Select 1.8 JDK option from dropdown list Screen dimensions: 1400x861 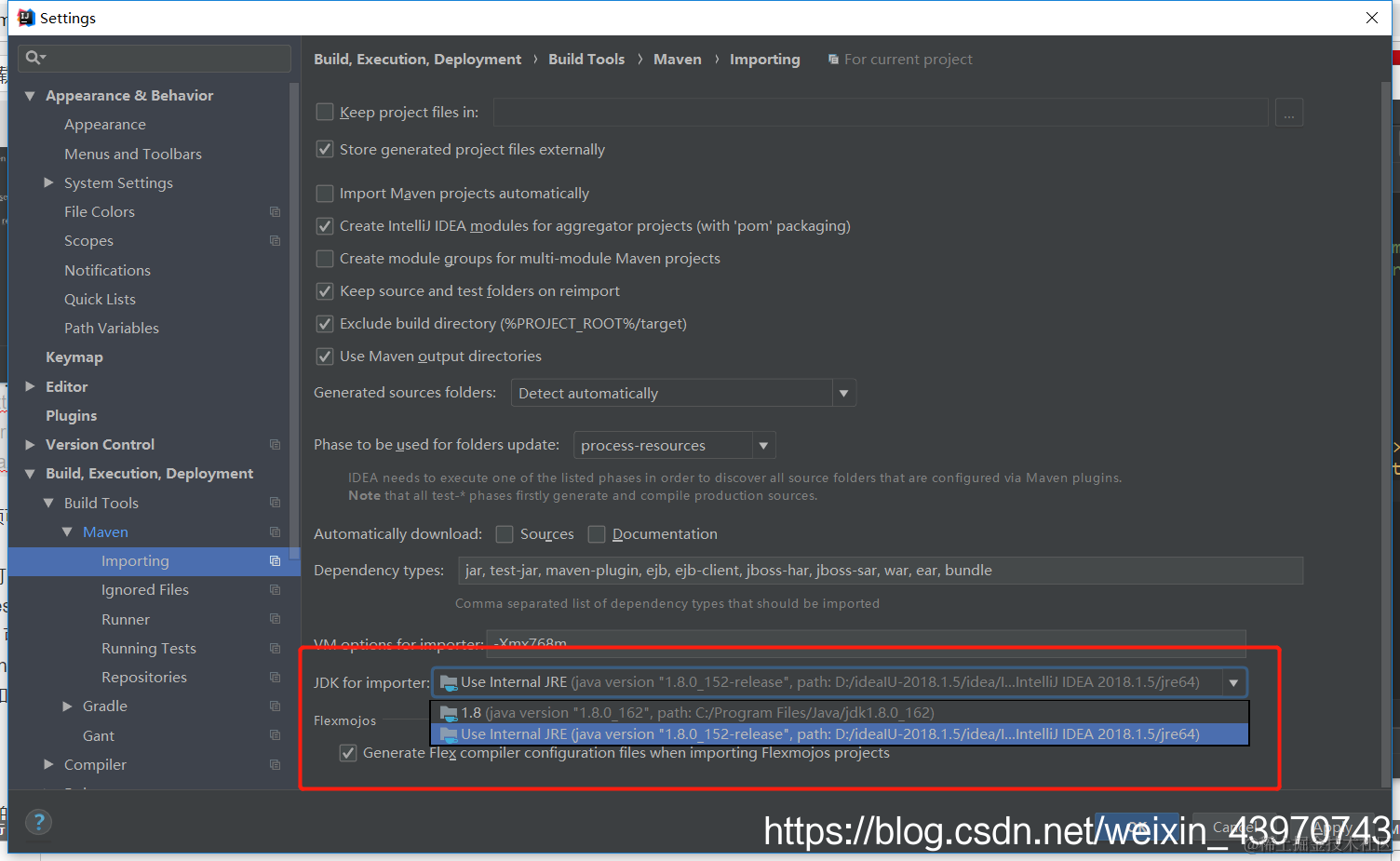click(x=839, y=712)
